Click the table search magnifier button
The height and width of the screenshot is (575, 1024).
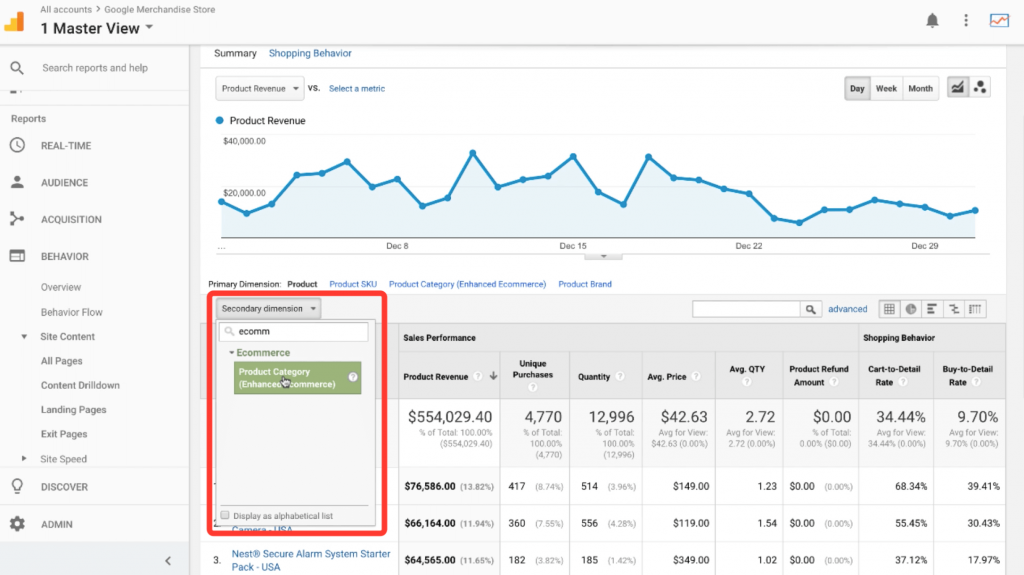click(810, 309)
